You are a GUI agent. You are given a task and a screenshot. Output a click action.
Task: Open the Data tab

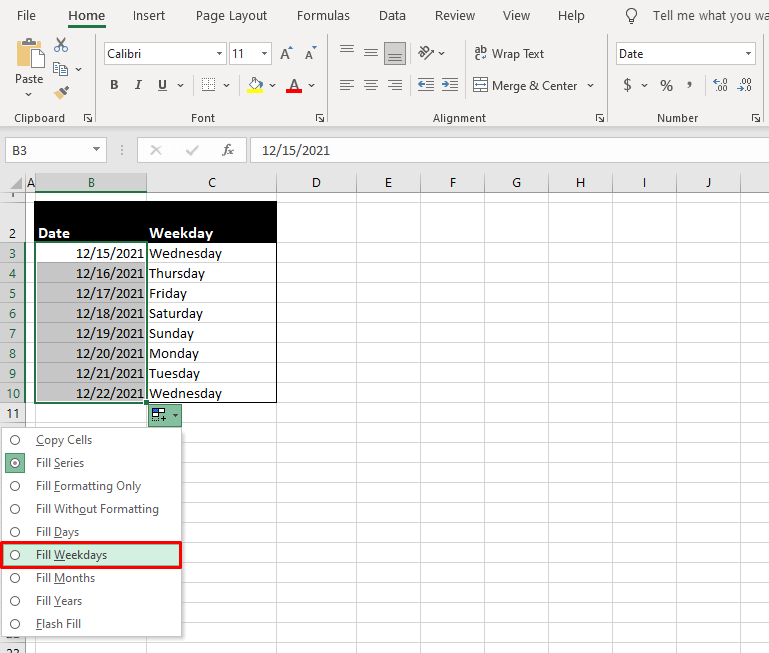(x=392, y=16)
